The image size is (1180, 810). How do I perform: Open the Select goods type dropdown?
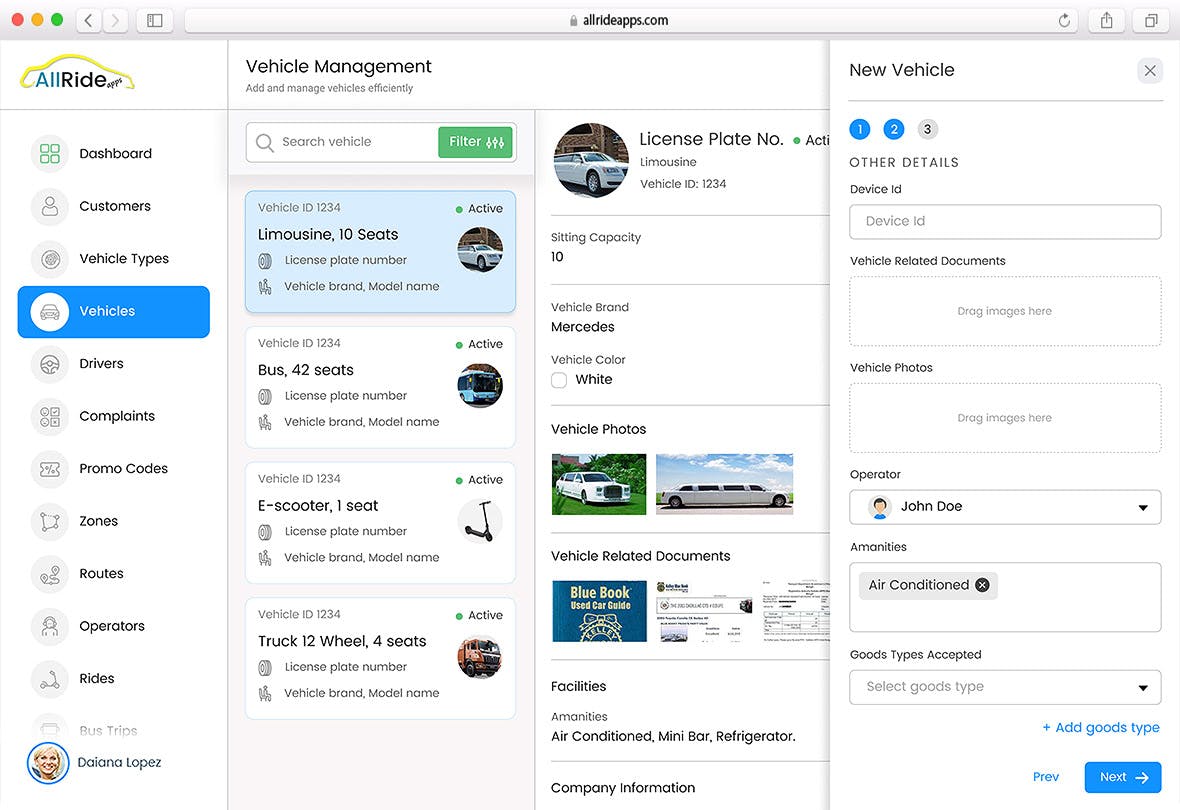(x=1005, y=687)
